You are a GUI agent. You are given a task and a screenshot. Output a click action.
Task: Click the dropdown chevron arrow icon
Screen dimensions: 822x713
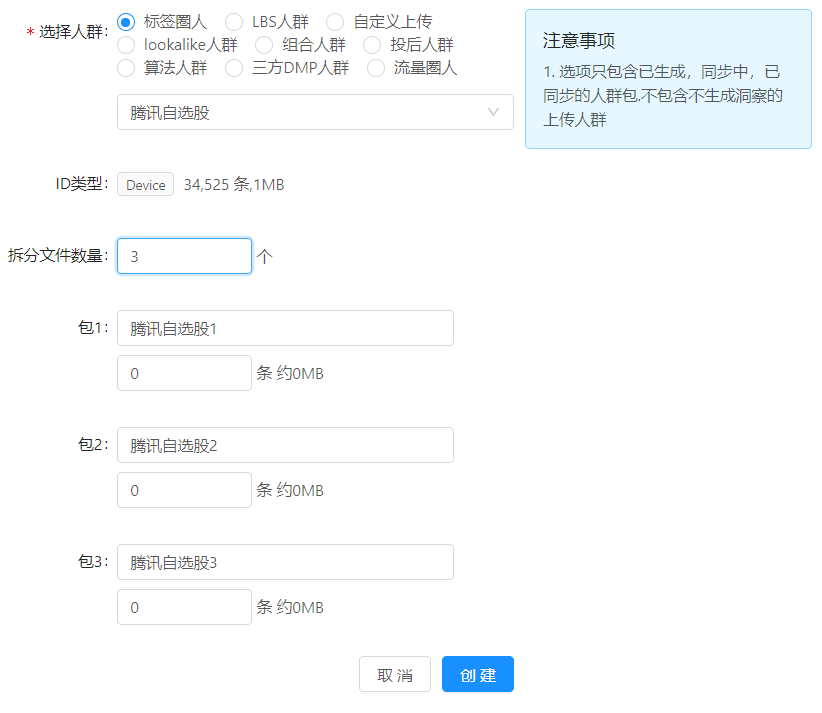click(493, 112)
